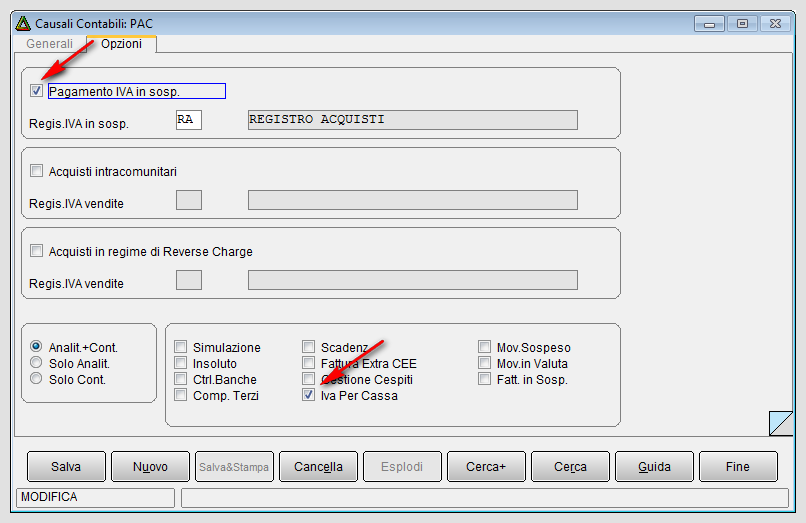Minimize the Causali Contabili window
The image size is (806, 523).
click(x=709, y=24)
